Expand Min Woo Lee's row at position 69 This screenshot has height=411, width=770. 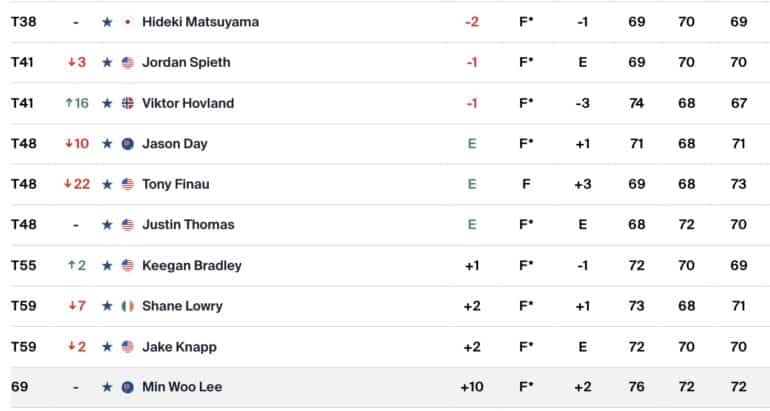tap(20, 387)
